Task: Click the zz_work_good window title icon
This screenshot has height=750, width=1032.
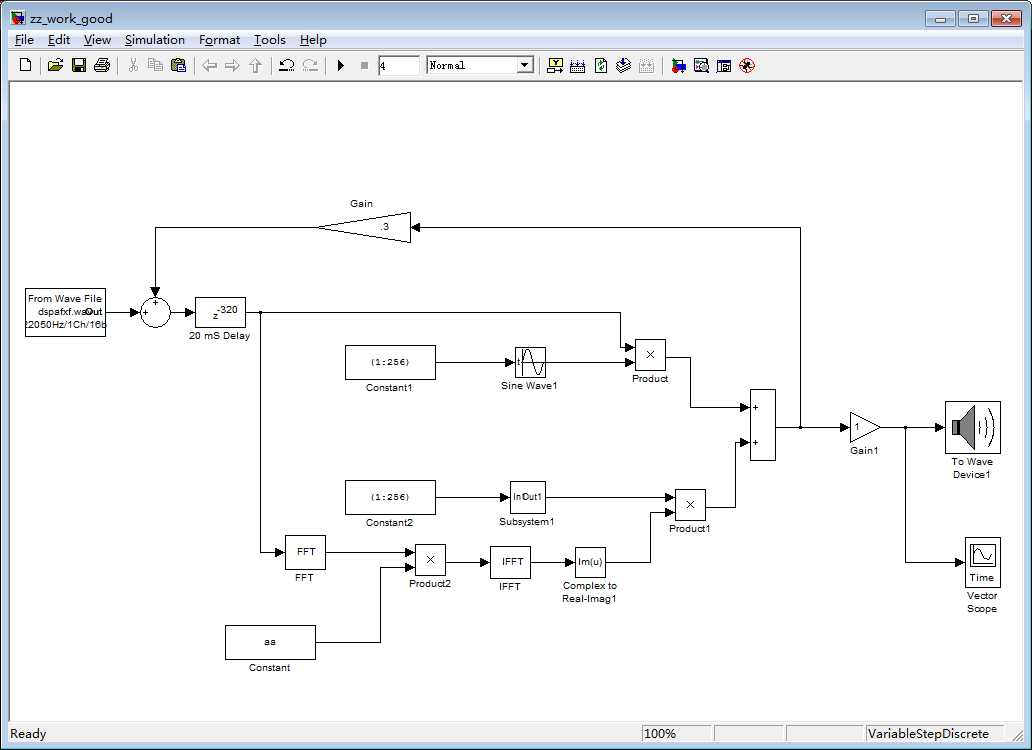Action: click(18, 18)
